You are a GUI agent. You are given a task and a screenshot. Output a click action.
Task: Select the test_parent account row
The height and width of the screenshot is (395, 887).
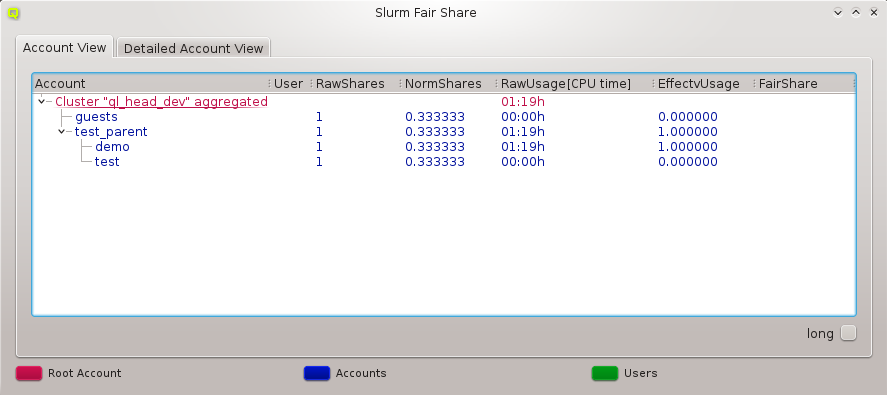[444, 132]
